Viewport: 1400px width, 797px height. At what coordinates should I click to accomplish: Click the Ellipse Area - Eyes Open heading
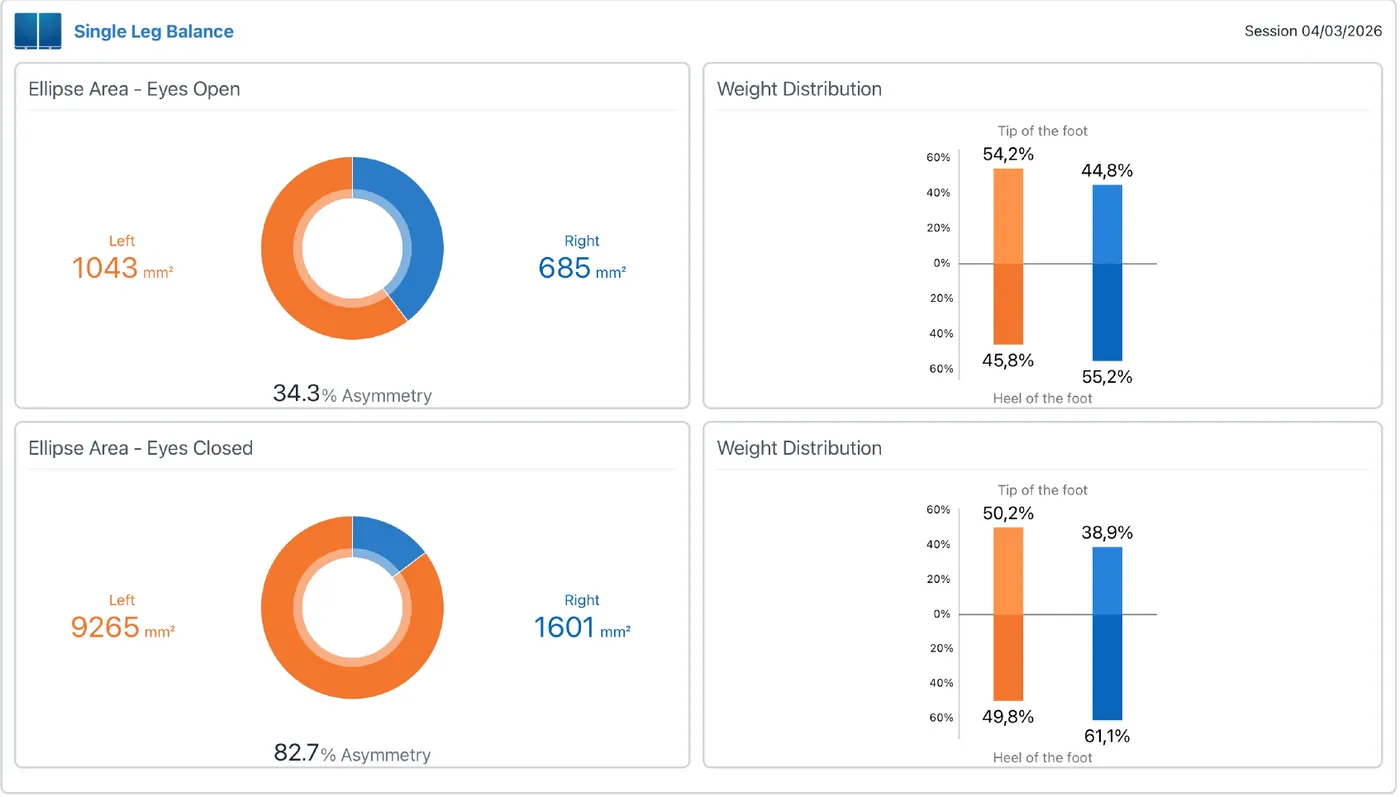point(134,89)
